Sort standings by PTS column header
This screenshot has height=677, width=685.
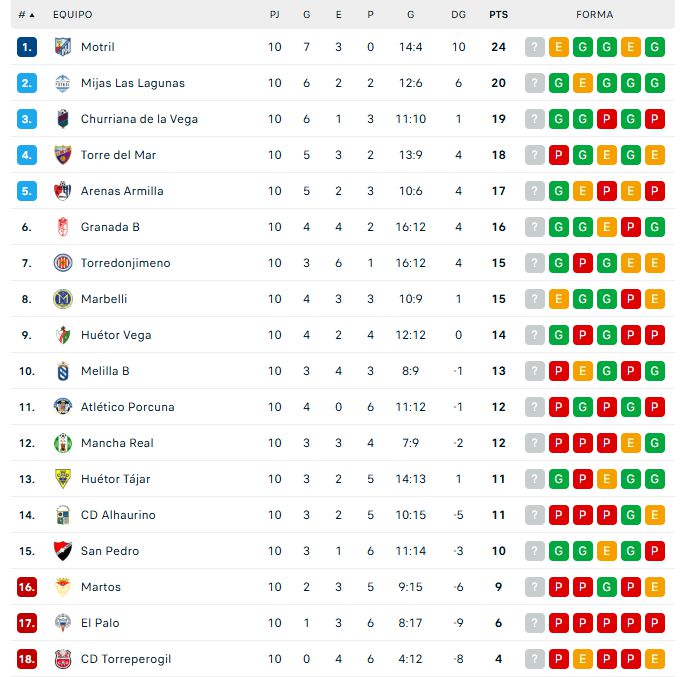point(498,15)
